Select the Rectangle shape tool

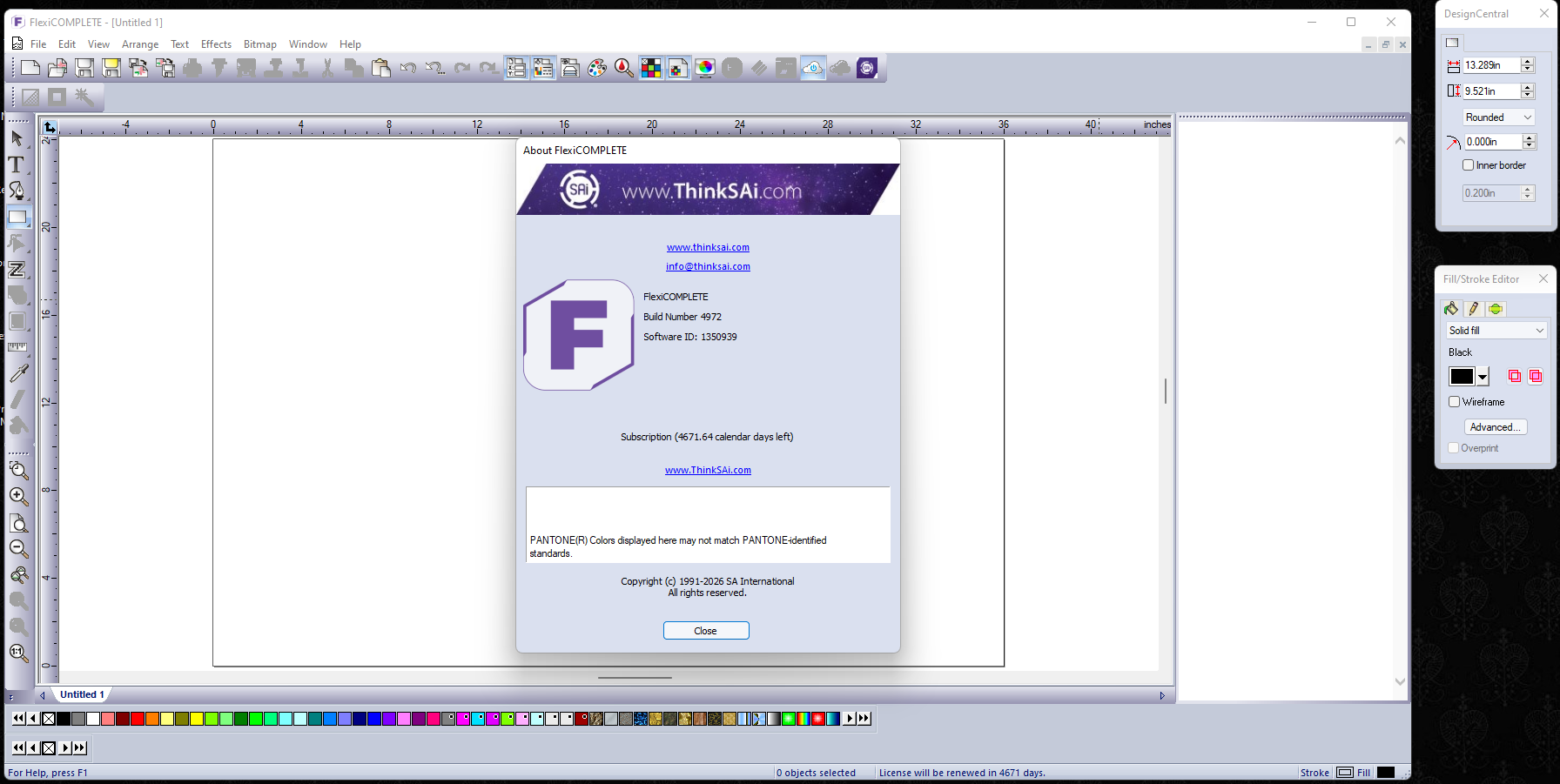[17, 218]
